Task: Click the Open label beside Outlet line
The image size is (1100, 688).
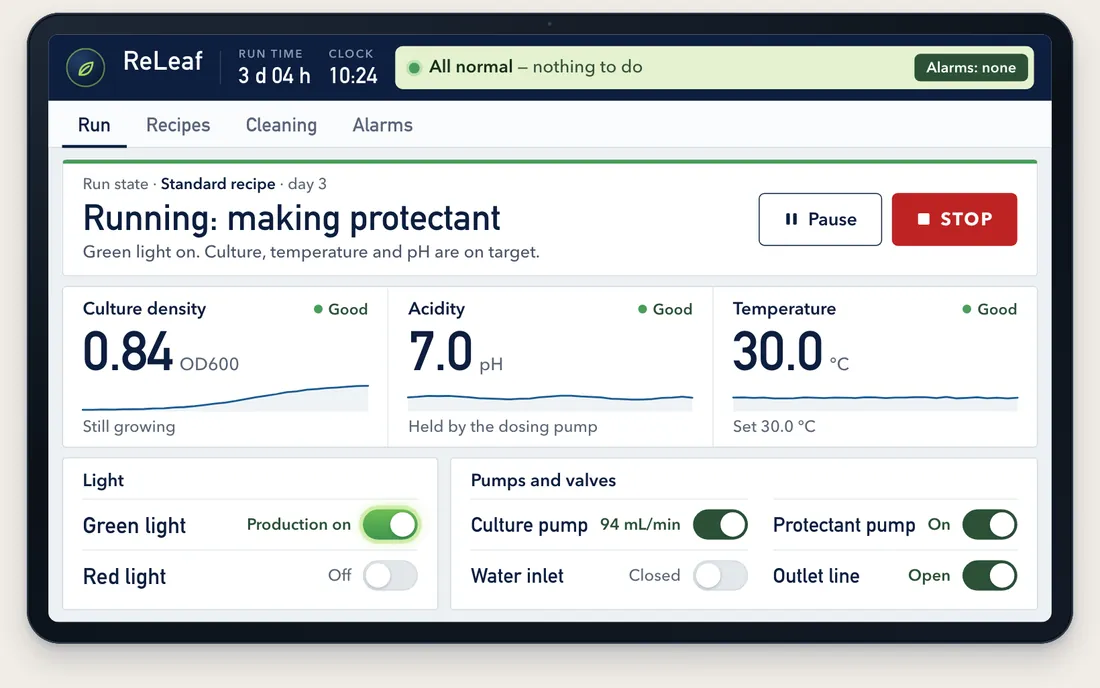Action: click(929, 576)
